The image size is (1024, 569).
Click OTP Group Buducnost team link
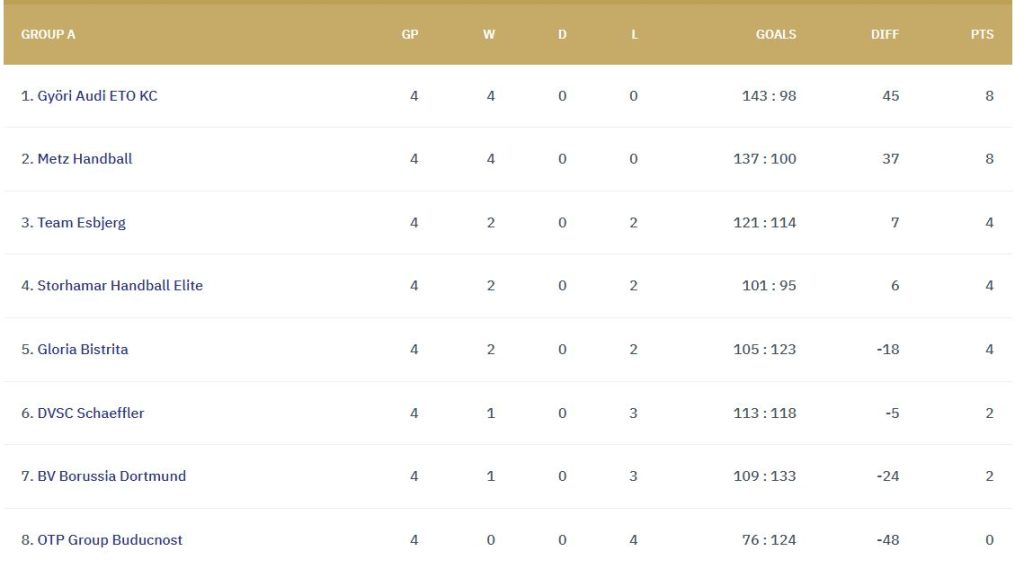pyautogui.click(x=109, y=540)
